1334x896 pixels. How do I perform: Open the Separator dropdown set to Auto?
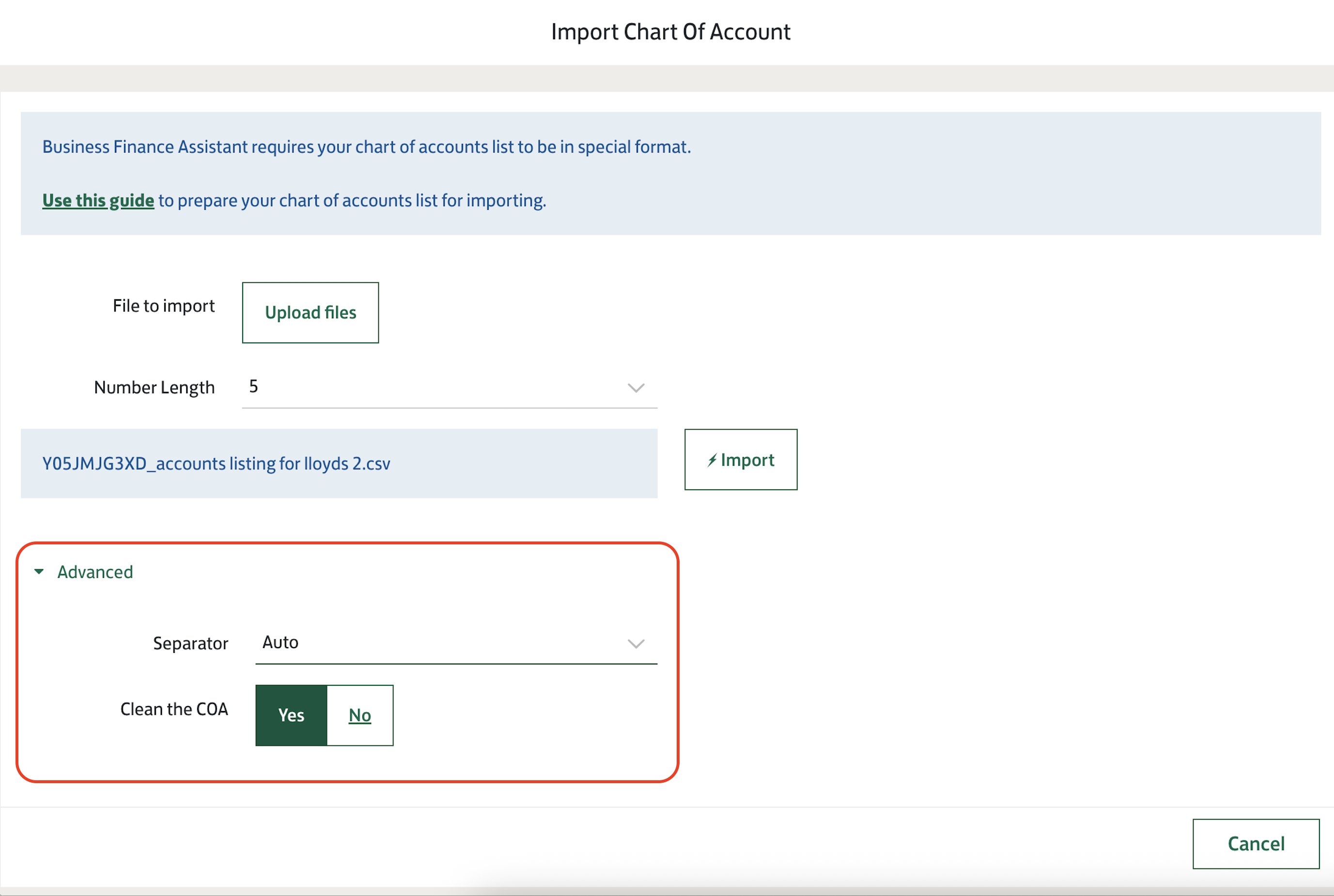pyautogui.click(x=456, y=643)
